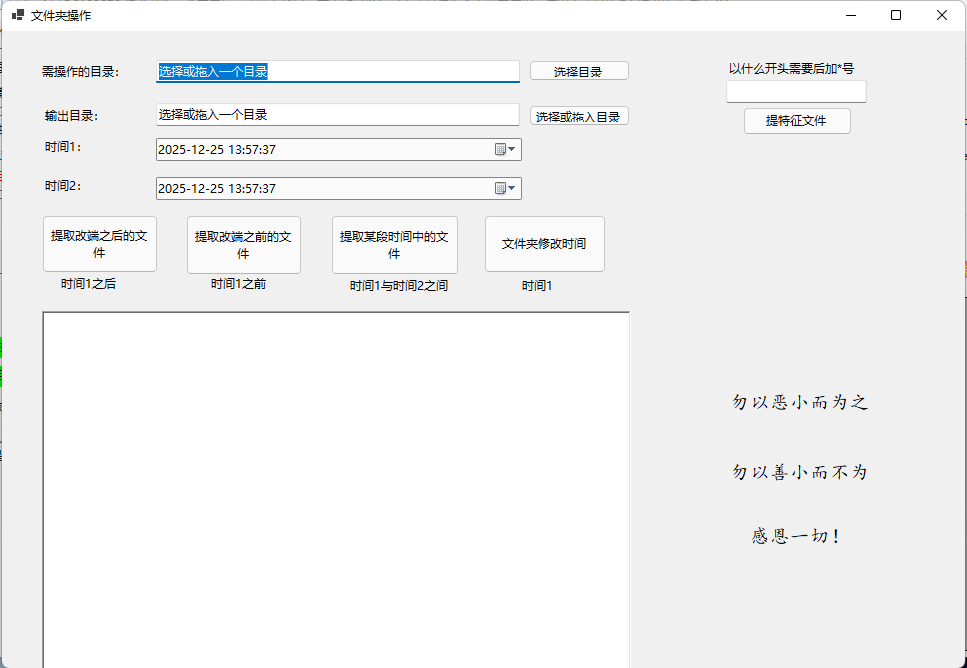
Task: Click inside the large white output area
Action: tap(335, 490)
